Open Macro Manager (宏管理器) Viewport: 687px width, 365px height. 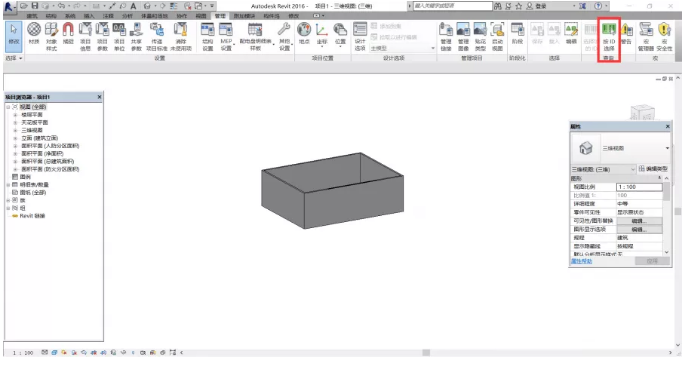click(x=646, y=36)
